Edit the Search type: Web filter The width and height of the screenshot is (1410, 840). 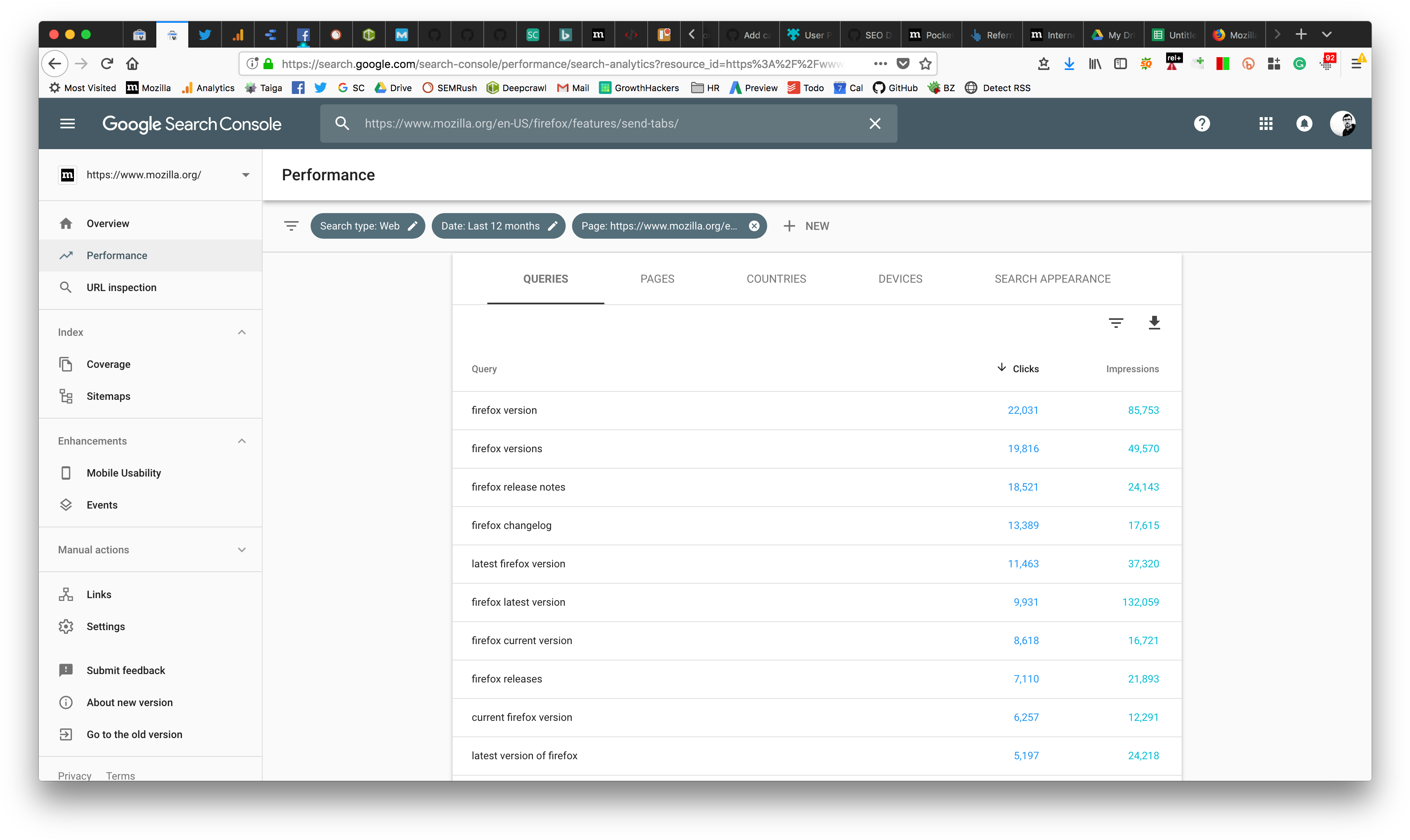point(413,226)
